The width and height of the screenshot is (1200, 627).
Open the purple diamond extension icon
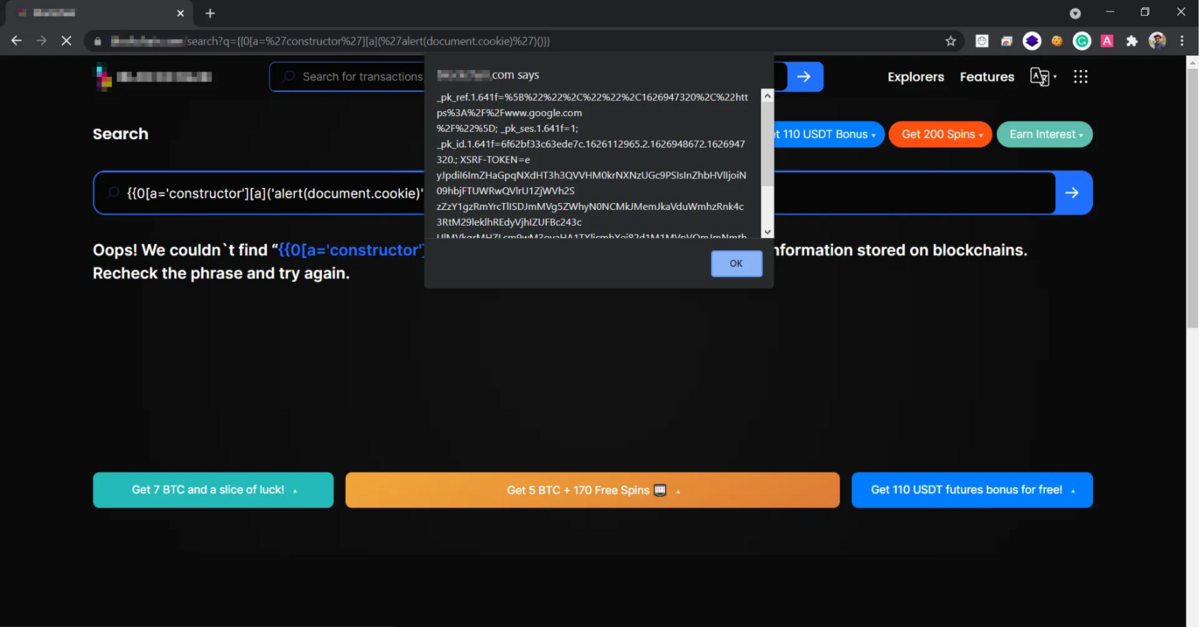tap(1031, 41)
